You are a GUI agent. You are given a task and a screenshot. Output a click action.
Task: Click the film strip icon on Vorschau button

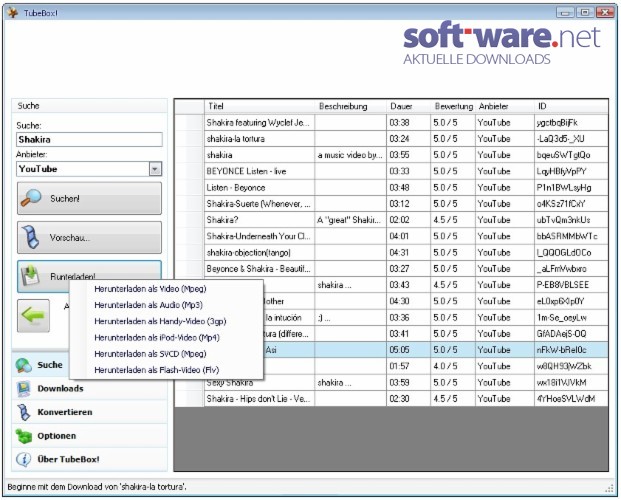point(31,237)
